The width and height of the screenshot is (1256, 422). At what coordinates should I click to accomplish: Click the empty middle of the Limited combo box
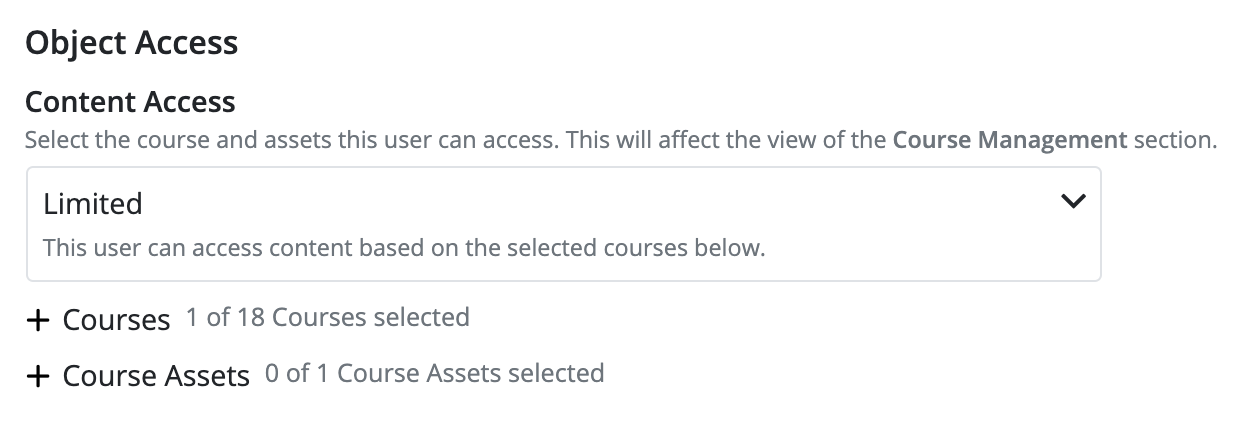coord(600,204)
